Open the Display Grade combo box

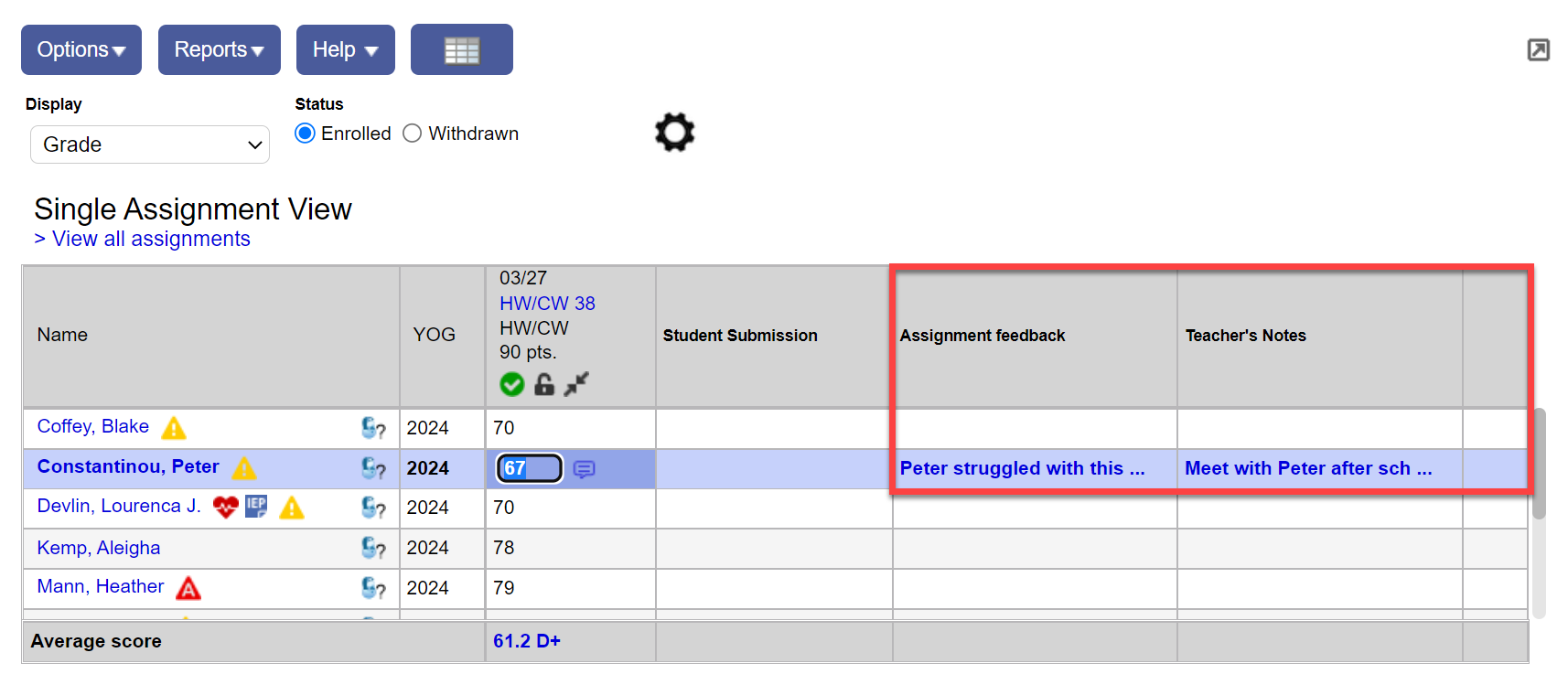tap(150, 144)
